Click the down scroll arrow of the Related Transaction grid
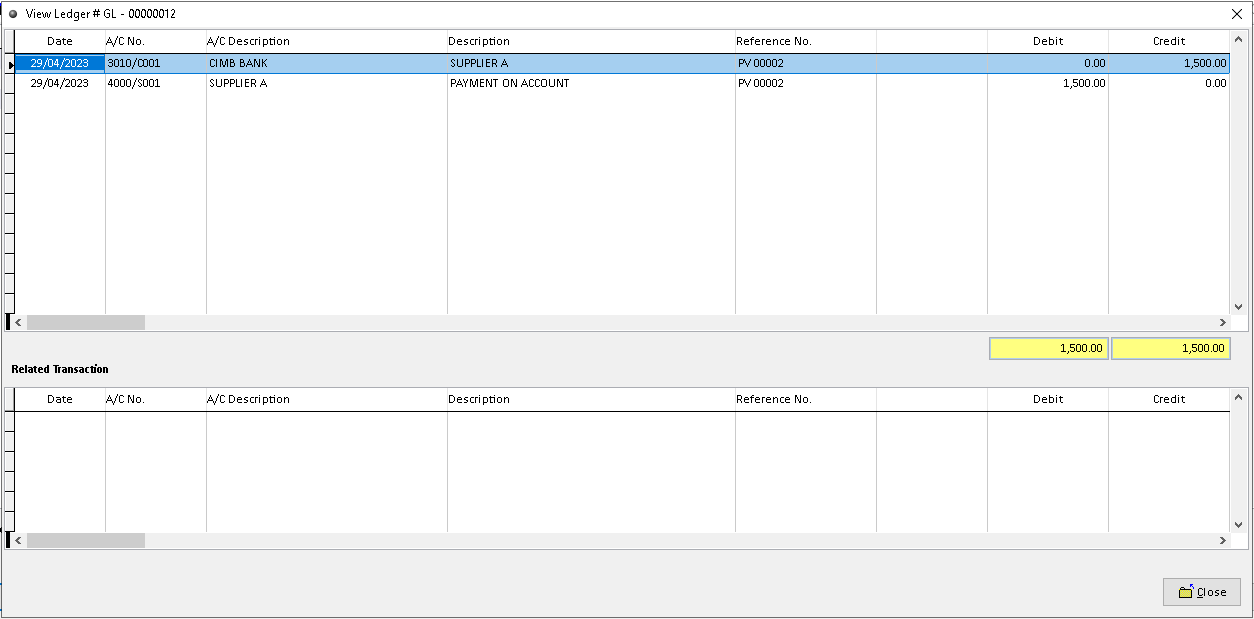This screenshot has width=1254, height=619. click(1240, 524)
